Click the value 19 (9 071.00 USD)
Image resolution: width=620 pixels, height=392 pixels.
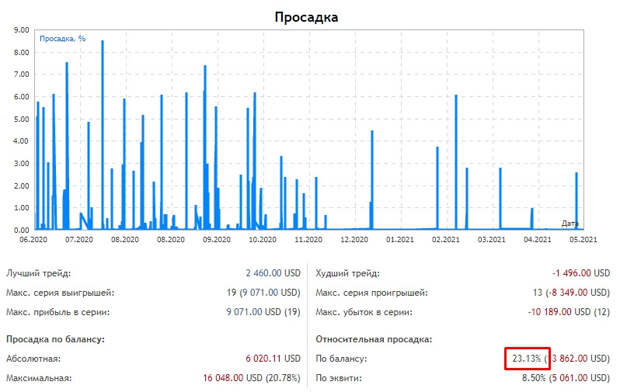(263, 293)
